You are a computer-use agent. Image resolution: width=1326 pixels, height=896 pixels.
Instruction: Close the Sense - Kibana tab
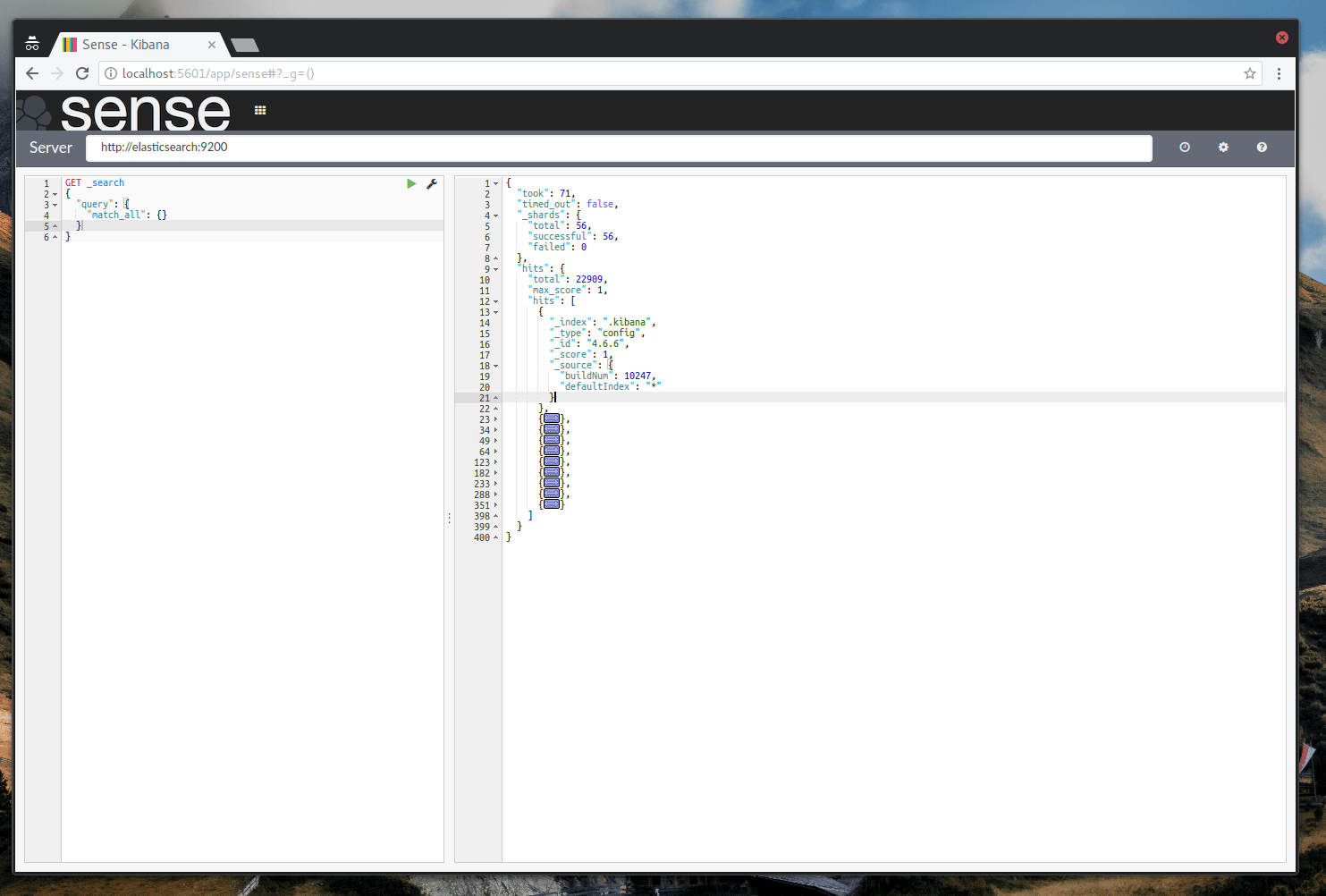point(212,44)
